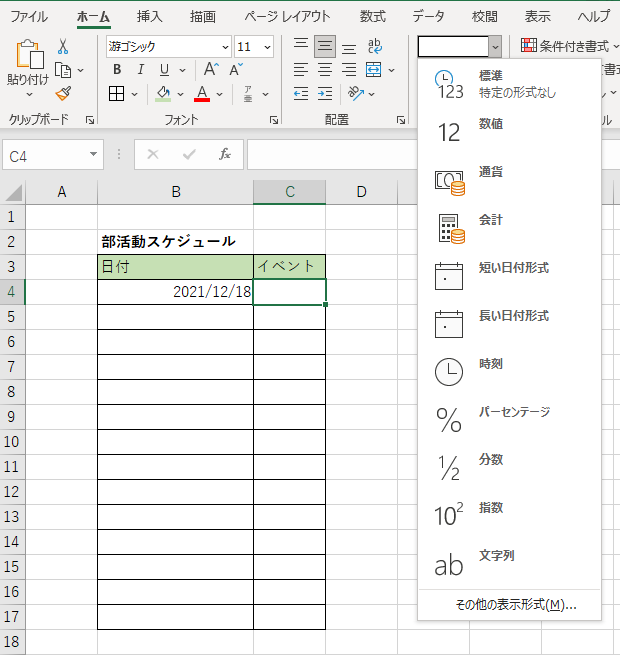Toggle Bold formatting
620x655 pixels.
point(117,70)
